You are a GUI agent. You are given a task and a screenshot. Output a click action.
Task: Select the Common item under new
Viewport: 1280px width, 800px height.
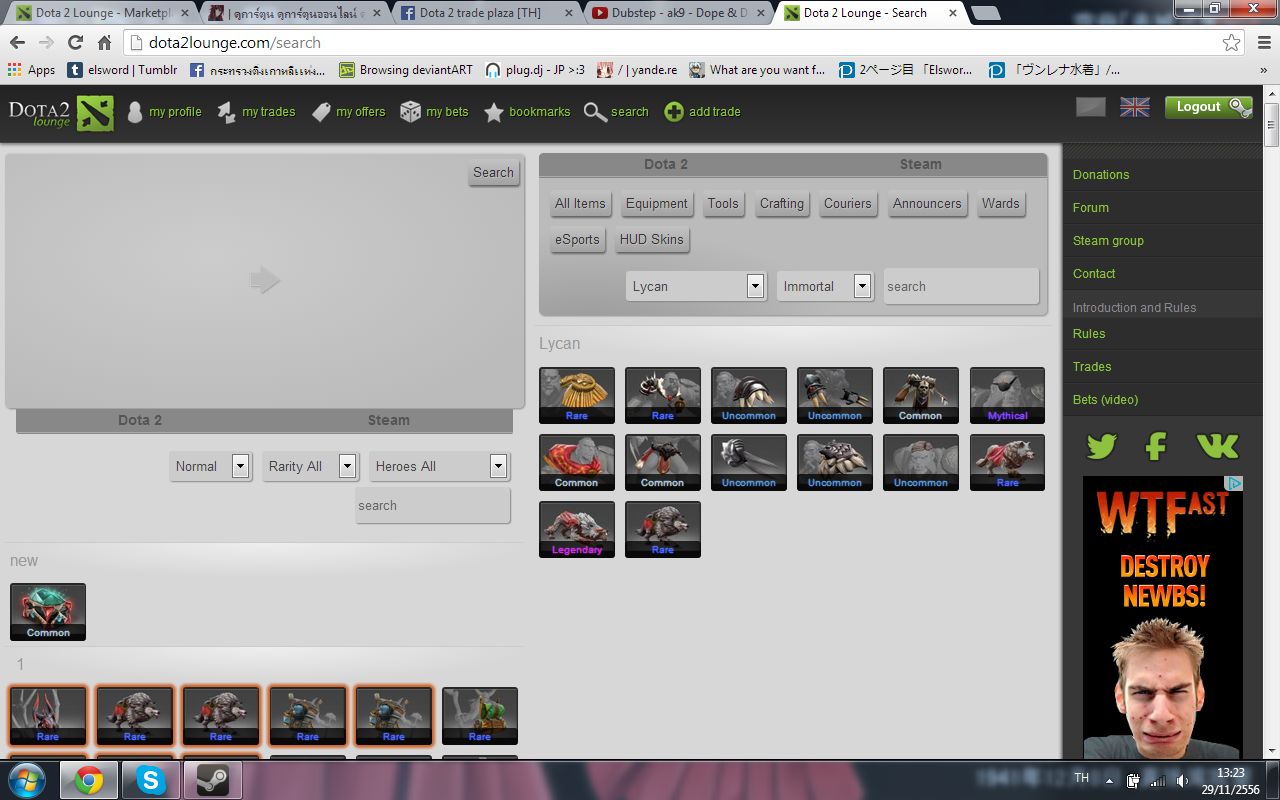[x=48, y=612]
